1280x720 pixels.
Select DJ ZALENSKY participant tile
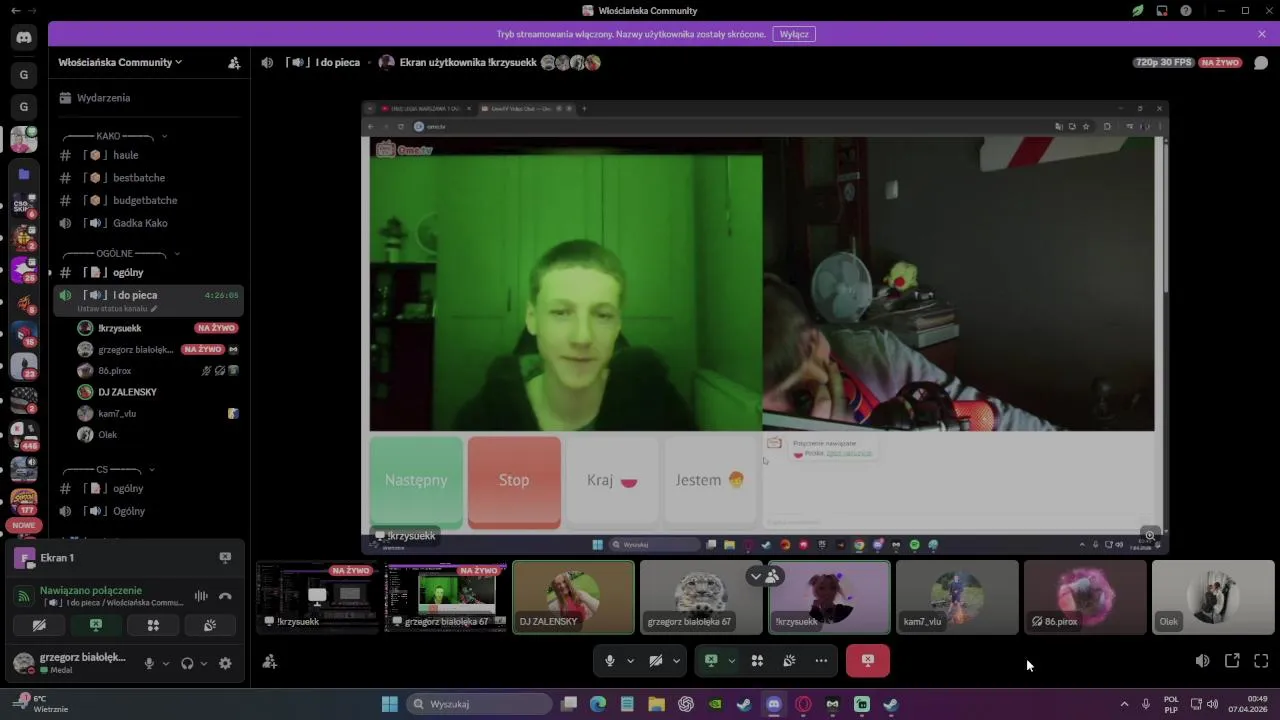[573, 597]
